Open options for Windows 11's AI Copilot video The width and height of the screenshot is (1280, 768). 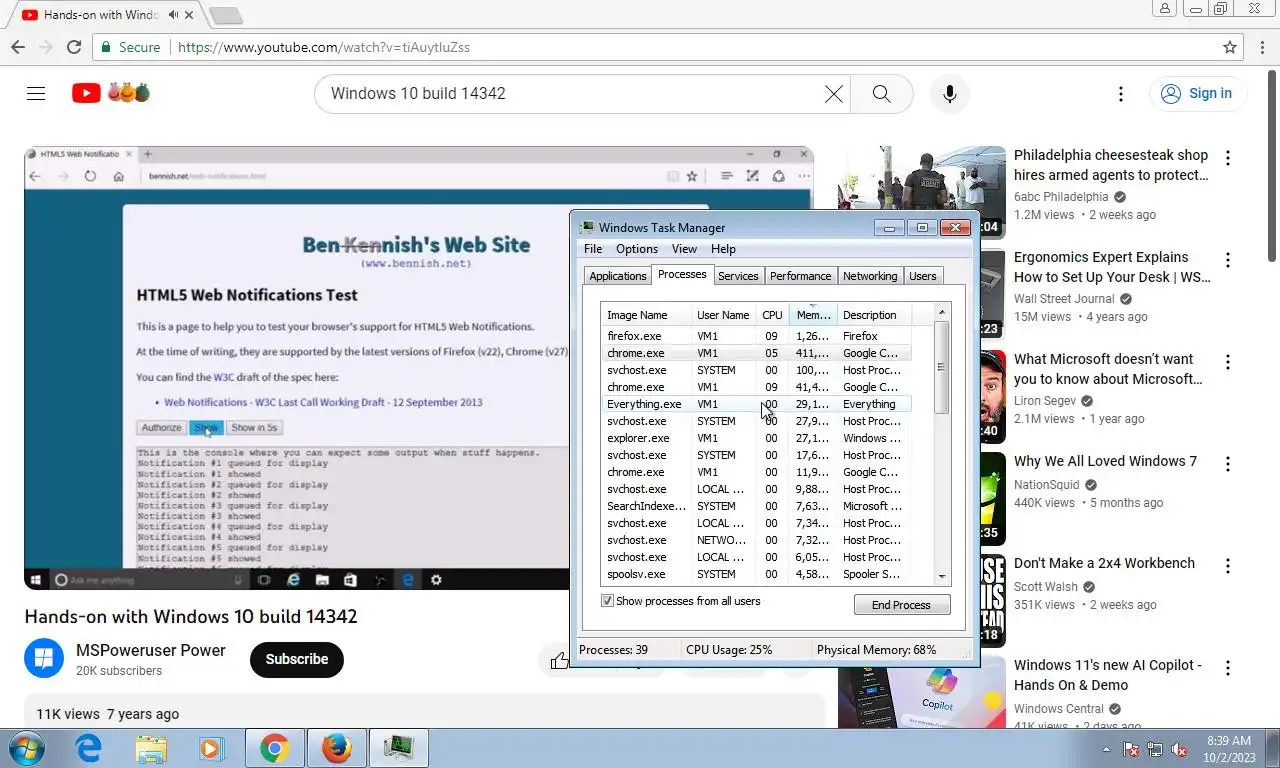pos(1228,668)
